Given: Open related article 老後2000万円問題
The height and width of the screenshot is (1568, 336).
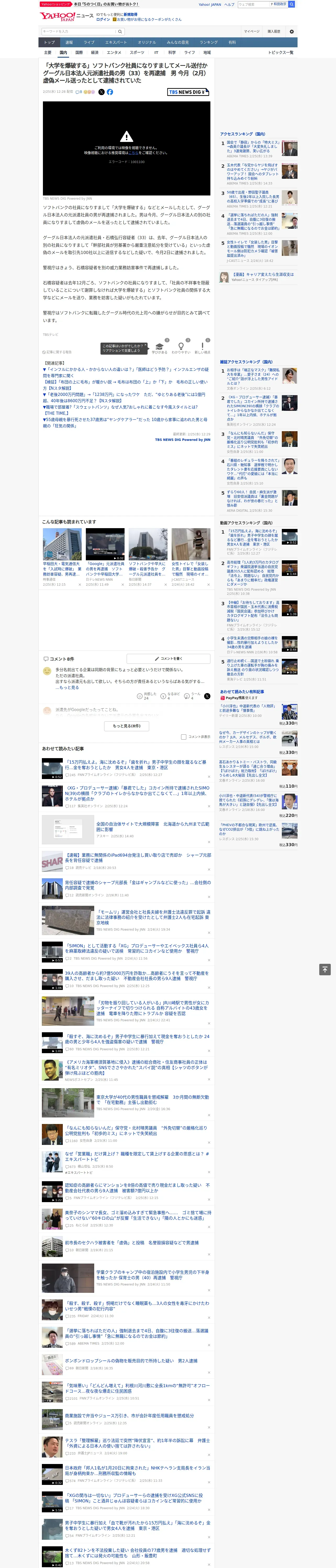Looking at the screenshot, I should click(x=124, y=397).
